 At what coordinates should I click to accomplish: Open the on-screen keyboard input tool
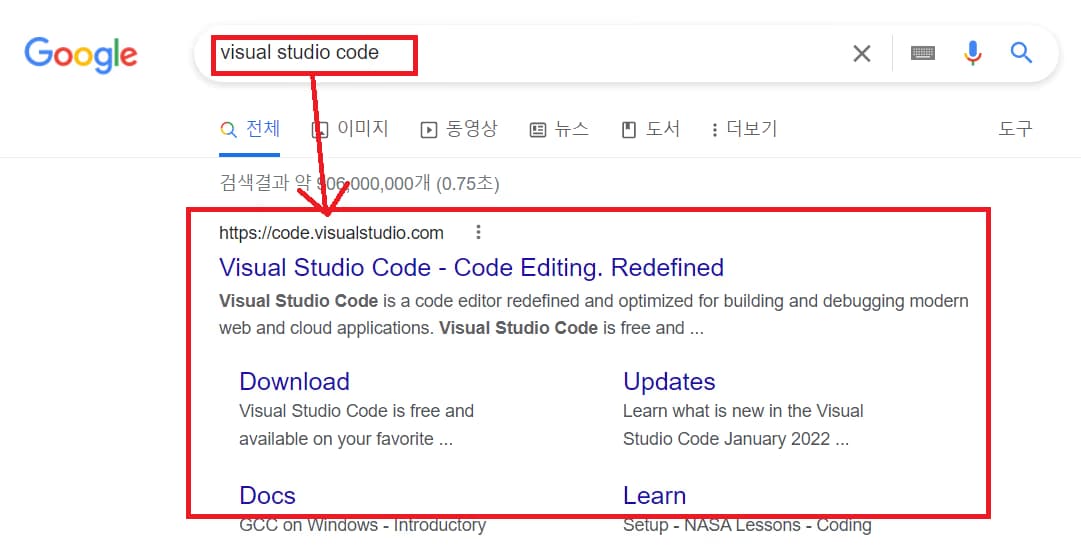click(922, 53)
